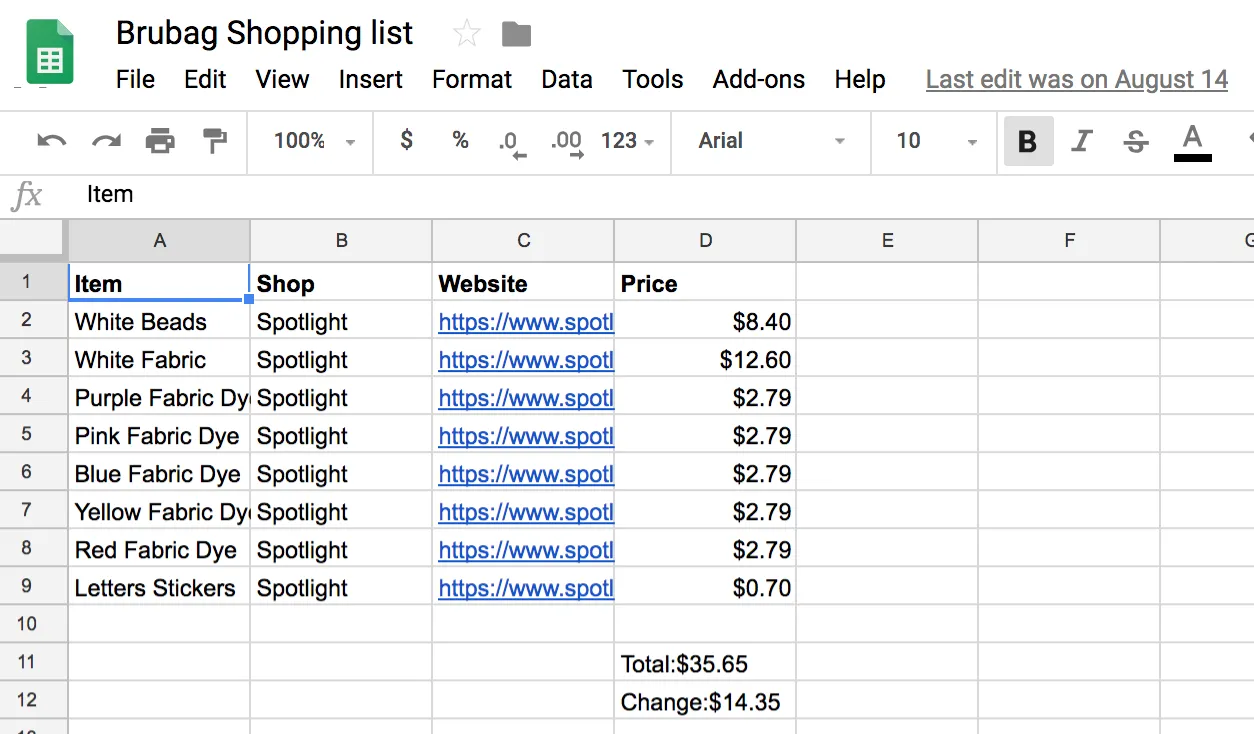This screenshot has height=734, width=1254.
Task: Open the 123 more formats dropdown
Action: click(x=627, y=141)
